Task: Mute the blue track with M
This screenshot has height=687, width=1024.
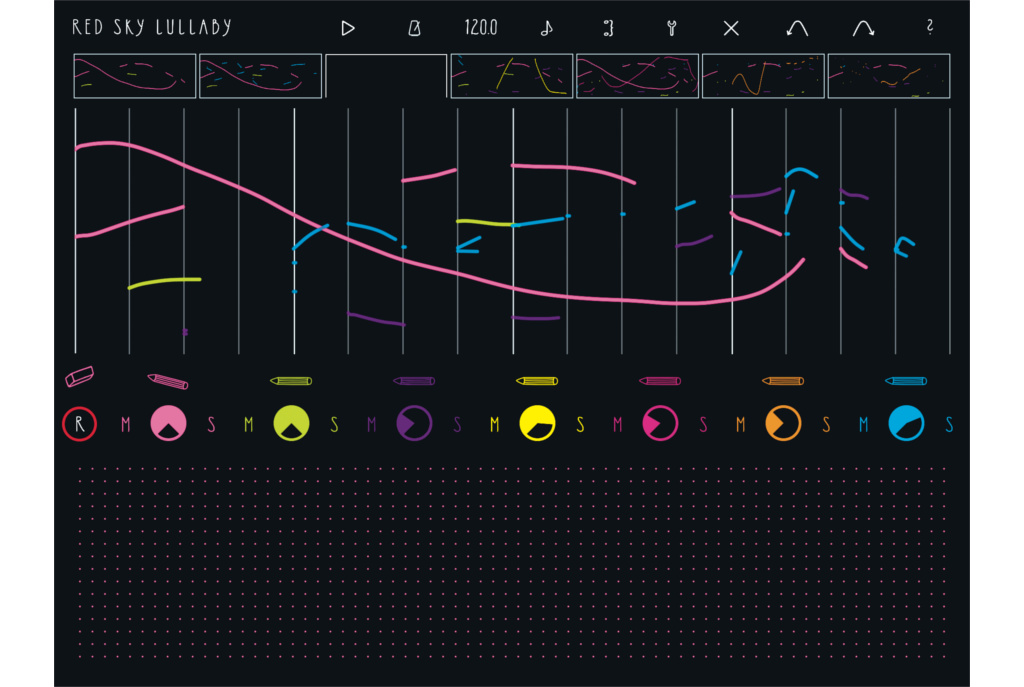Action: point(863,425)
